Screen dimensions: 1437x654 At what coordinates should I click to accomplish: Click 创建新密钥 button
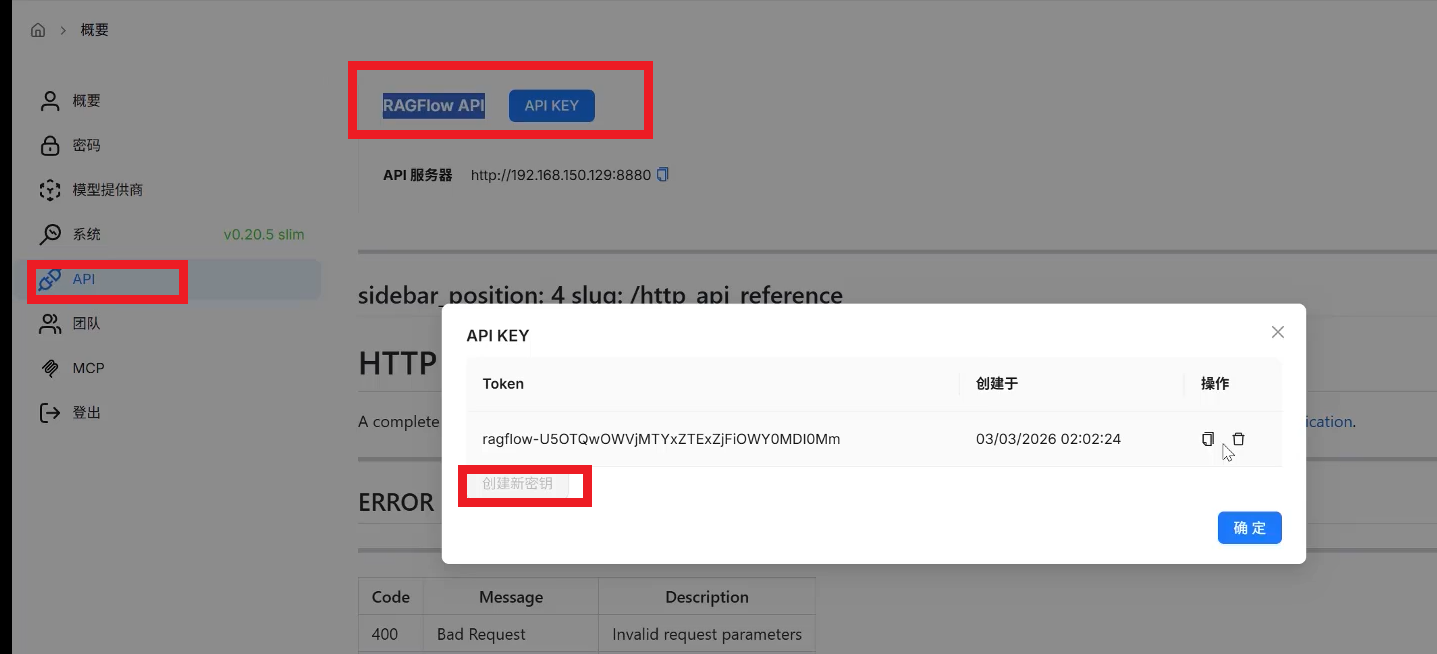(x=517, y=484)
